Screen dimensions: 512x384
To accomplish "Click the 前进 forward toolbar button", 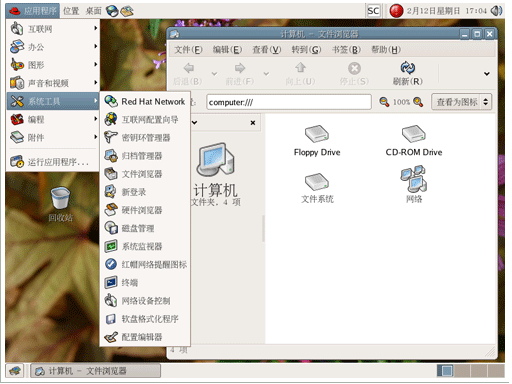I will pyautogui.click(x=239, y=73).
